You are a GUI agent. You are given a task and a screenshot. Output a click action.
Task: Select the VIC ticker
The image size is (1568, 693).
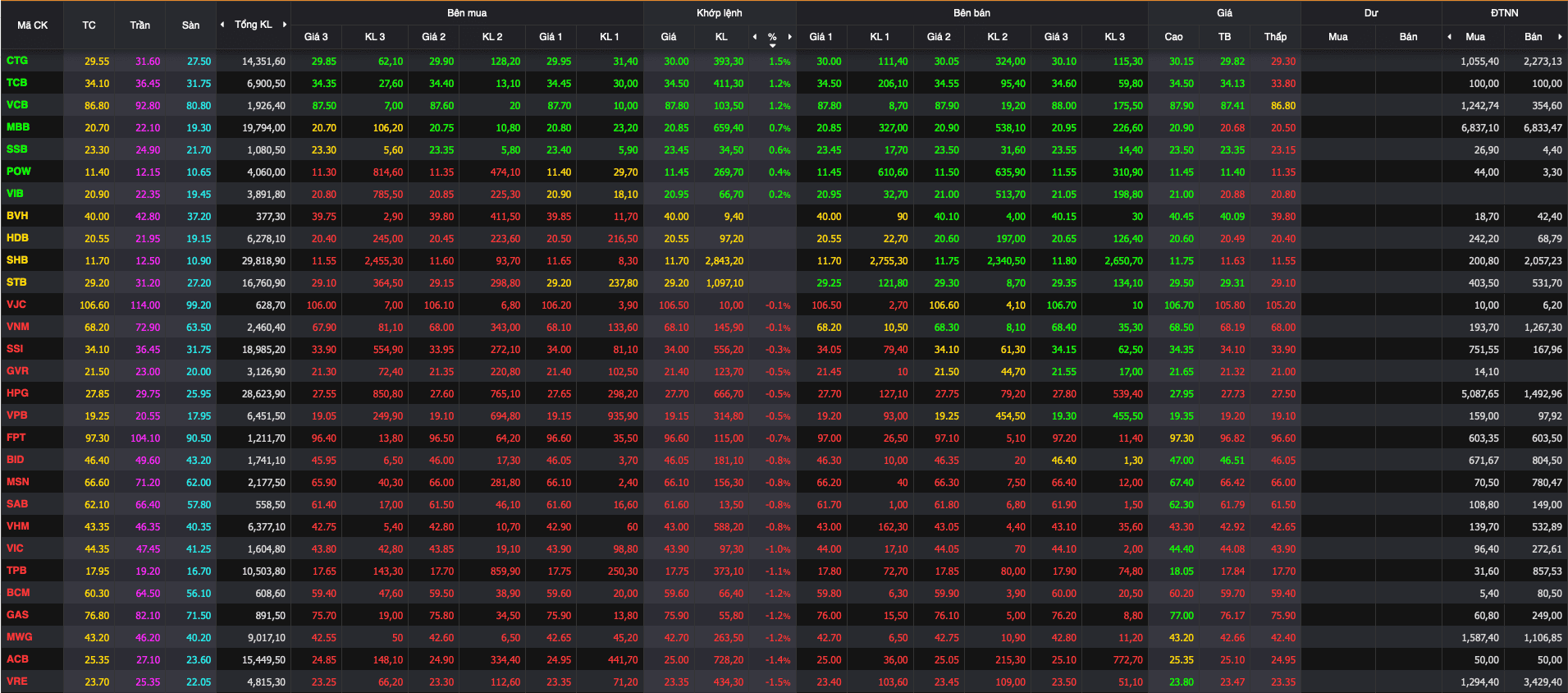pyautogui.click(x=15, y=548)
